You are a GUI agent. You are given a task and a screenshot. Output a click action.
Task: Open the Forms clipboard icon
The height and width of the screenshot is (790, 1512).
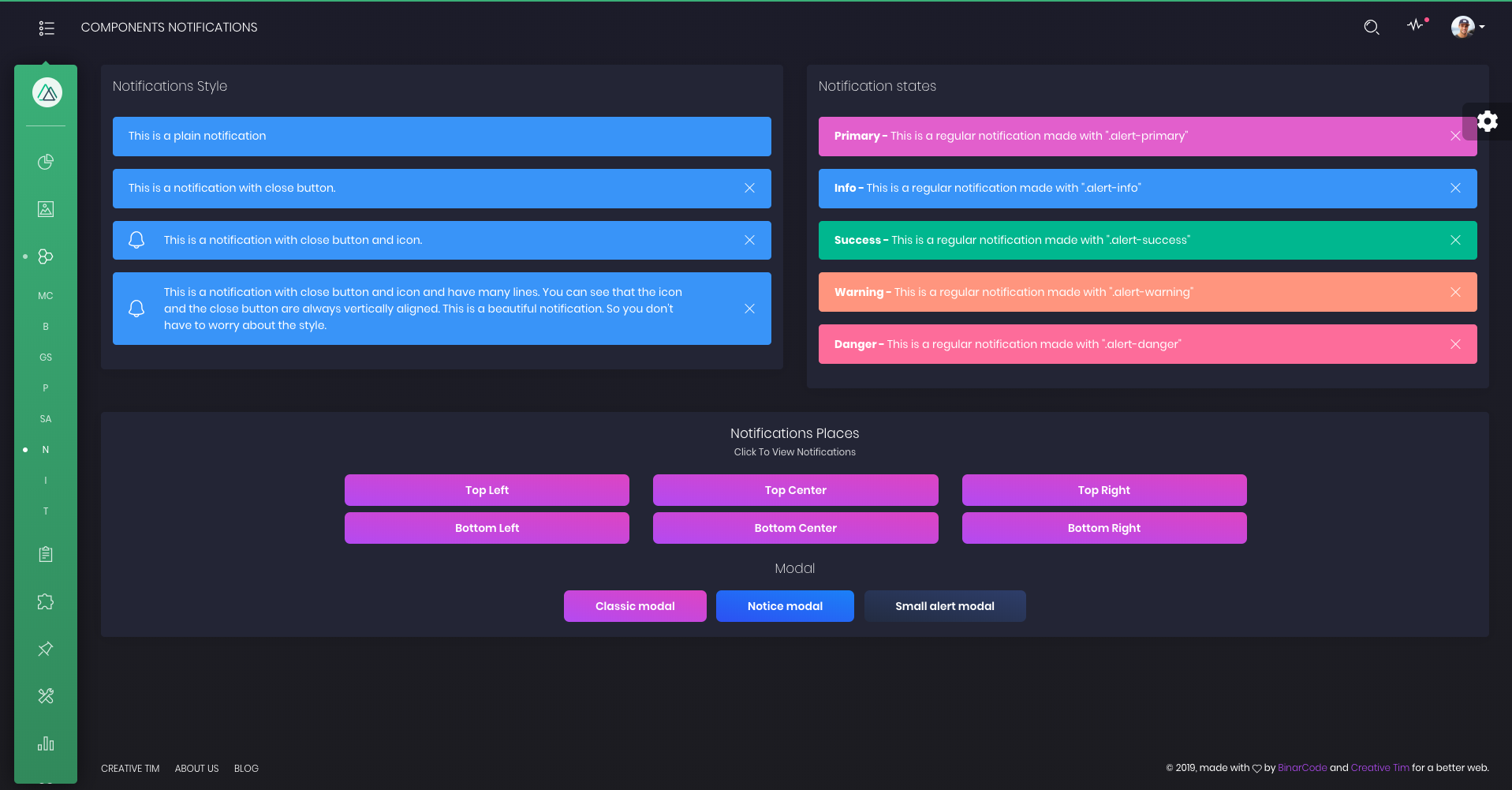(46, 554)
